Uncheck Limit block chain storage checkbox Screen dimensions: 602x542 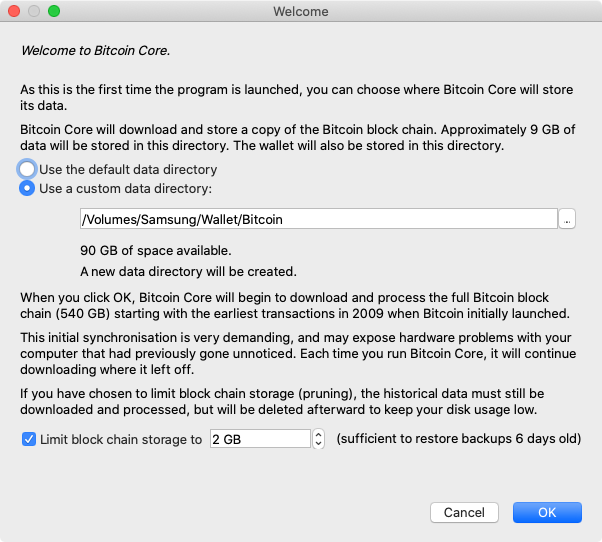click(x=29, y=439)
